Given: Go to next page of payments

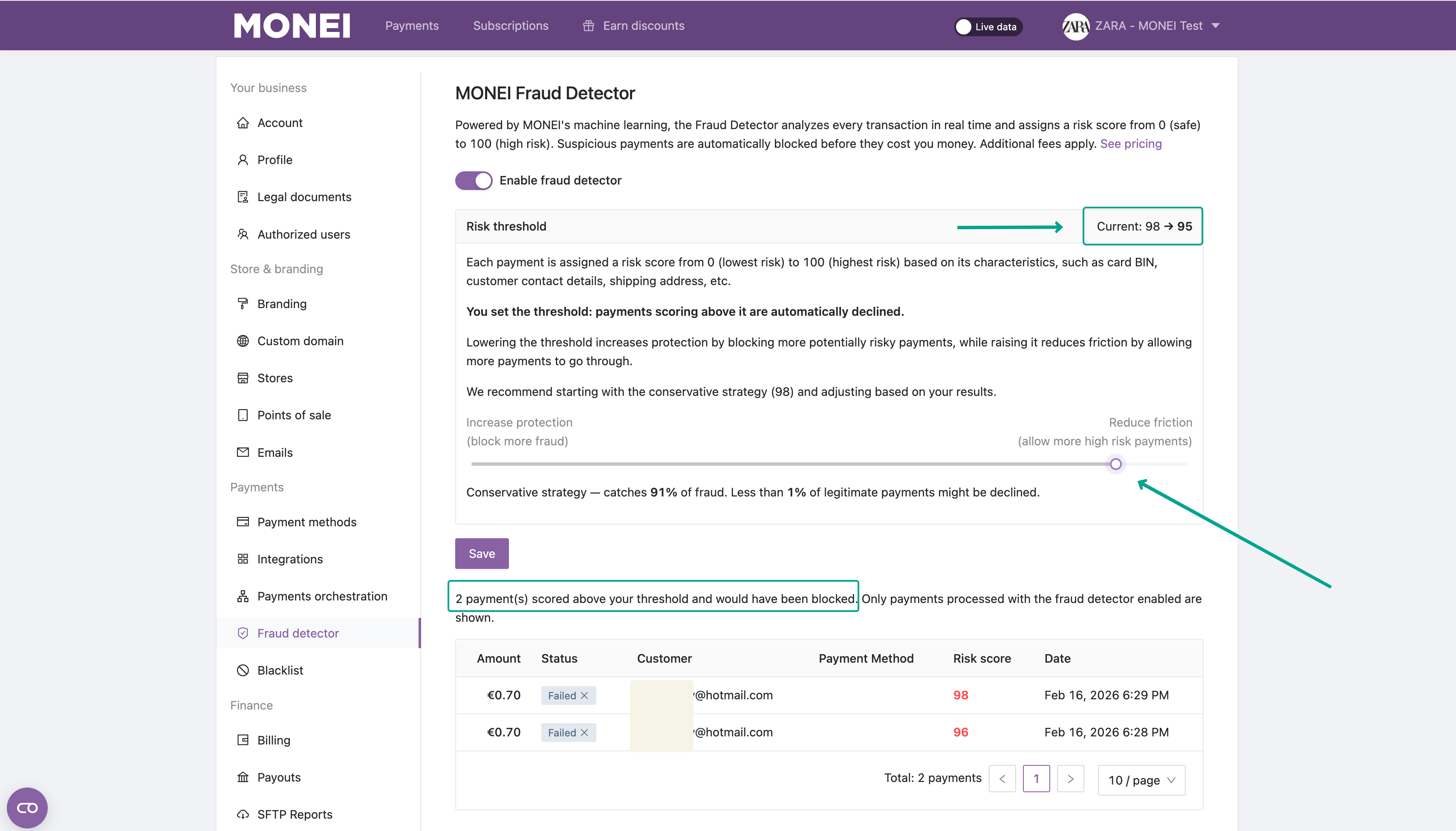Looking at the screenshot, I should 1070,779.
